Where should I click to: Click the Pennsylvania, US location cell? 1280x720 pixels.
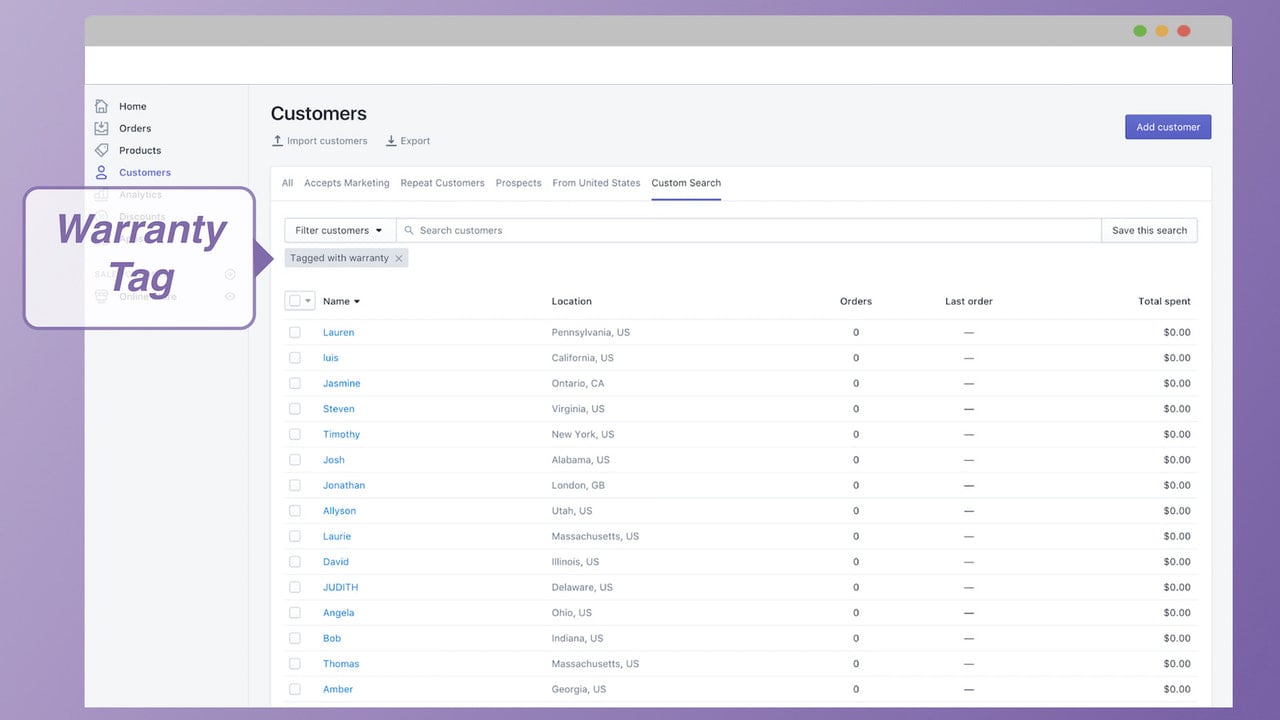(x=591, y=332)
